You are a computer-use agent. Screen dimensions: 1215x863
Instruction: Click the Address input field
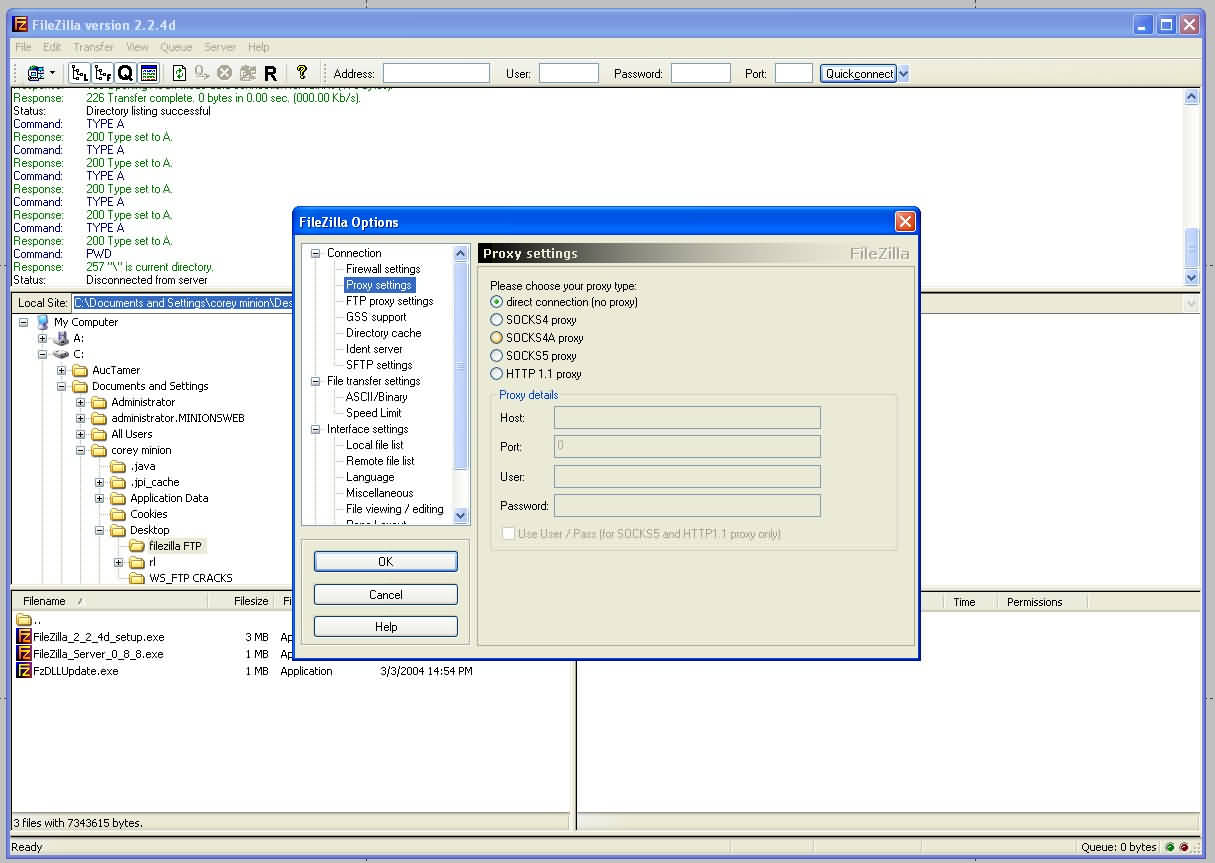(x=436, y=73)
